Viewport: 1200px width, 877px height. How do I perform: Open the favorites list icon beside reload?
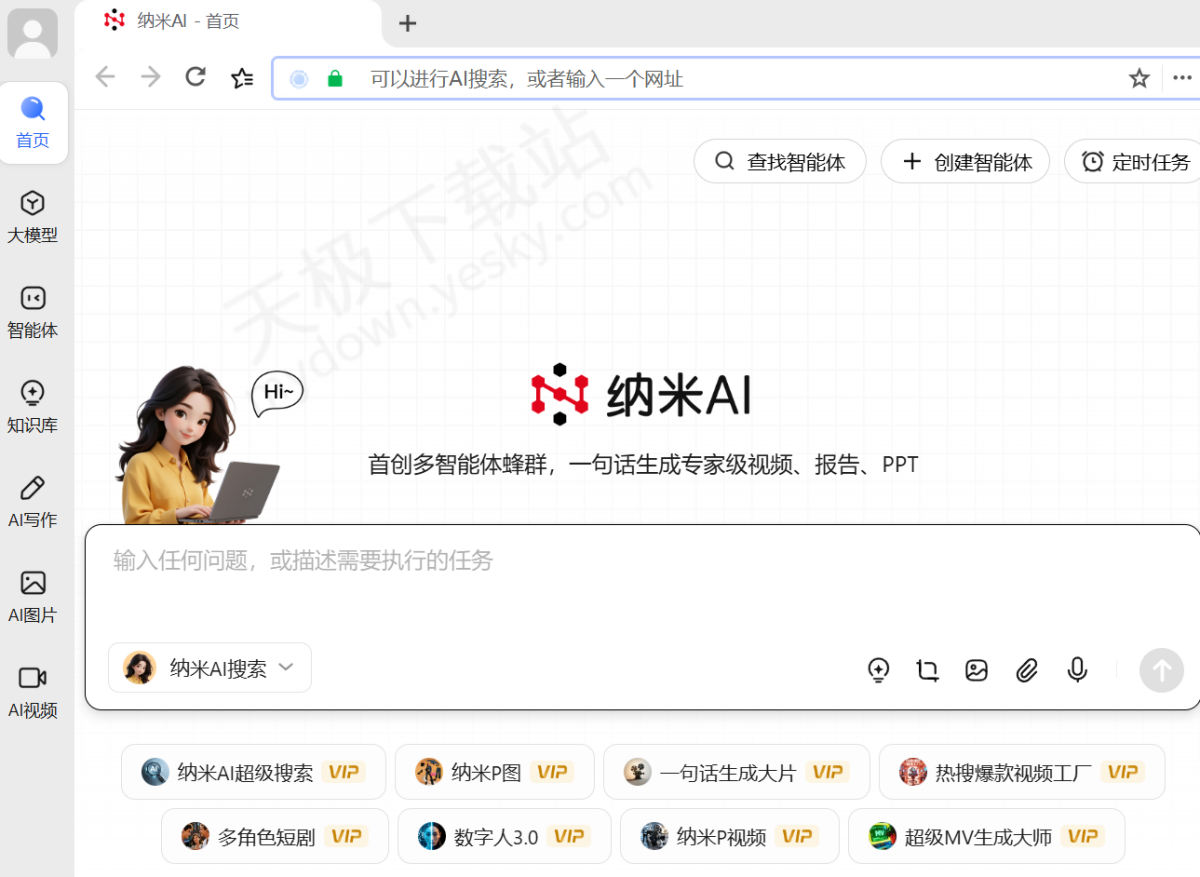(x=242, y=78)
